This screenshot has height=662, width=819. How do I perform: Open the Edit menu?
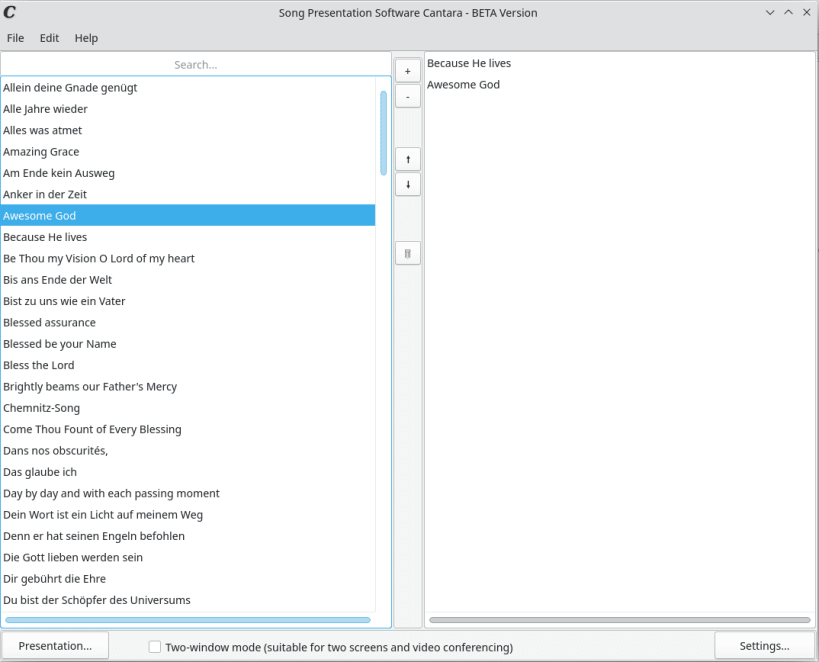tap(49, 38)
